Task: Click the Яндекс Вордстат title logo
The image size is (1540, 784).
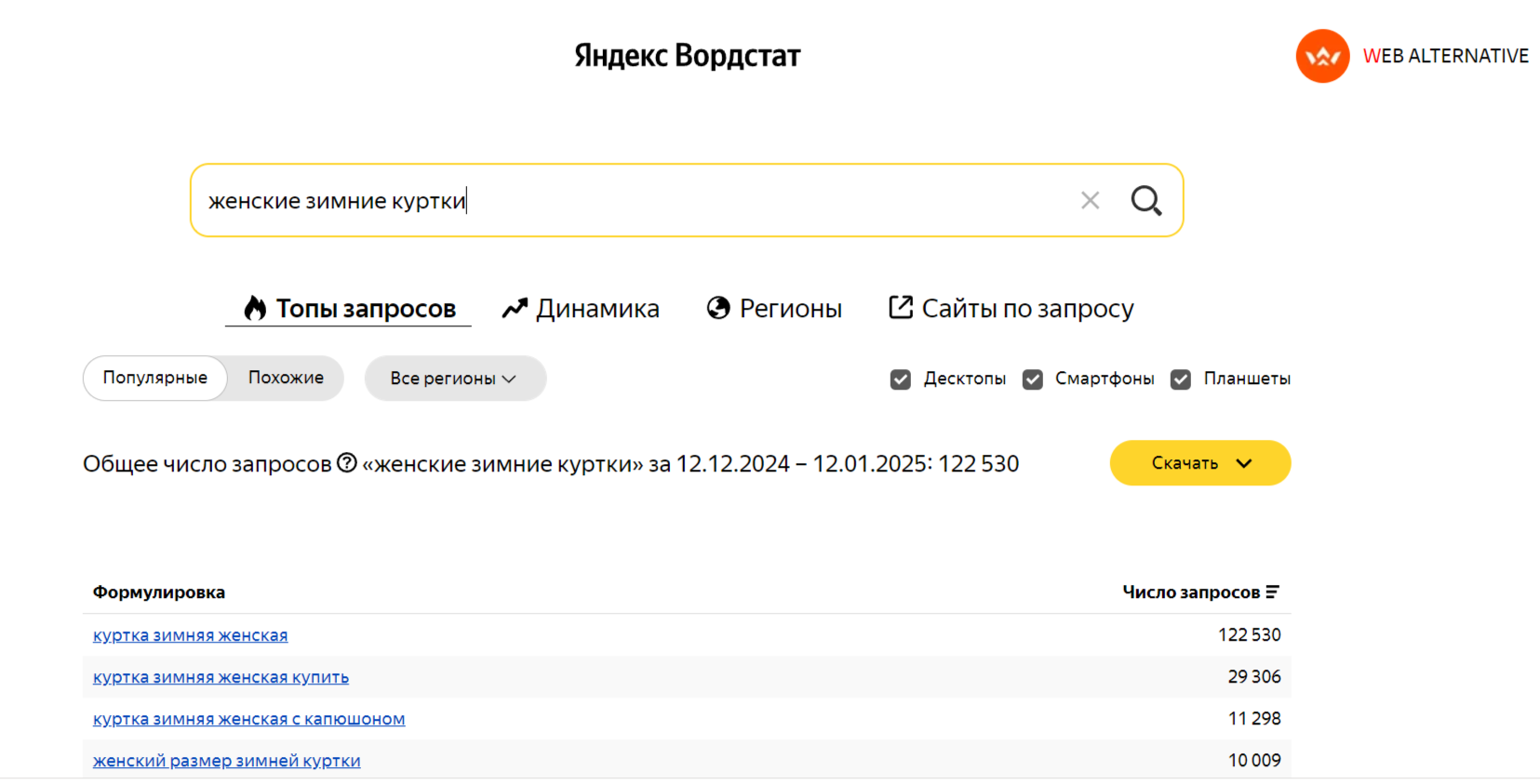Action: coord(687,56)
